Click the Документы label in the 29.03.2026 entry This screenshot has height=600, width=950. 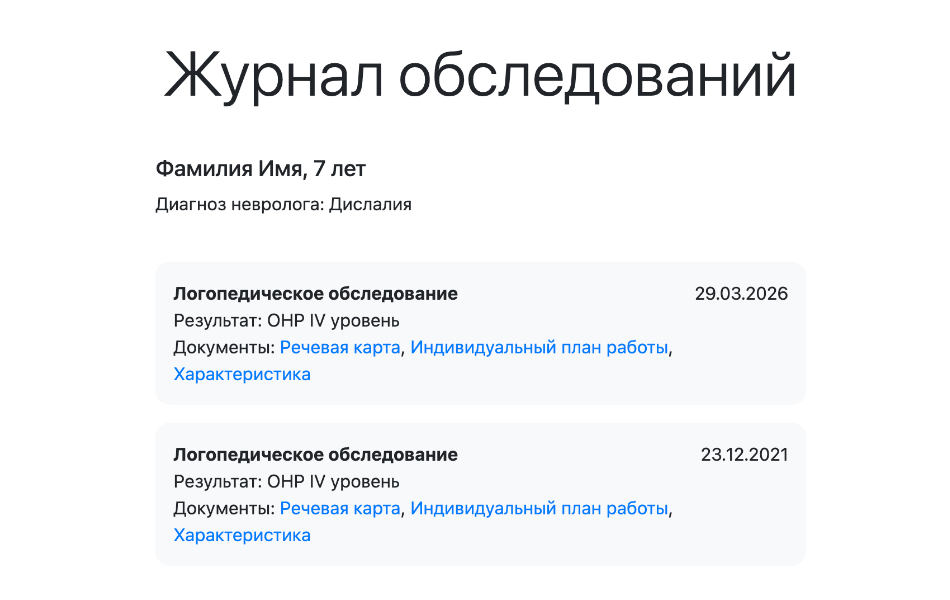tap(224, 348)
